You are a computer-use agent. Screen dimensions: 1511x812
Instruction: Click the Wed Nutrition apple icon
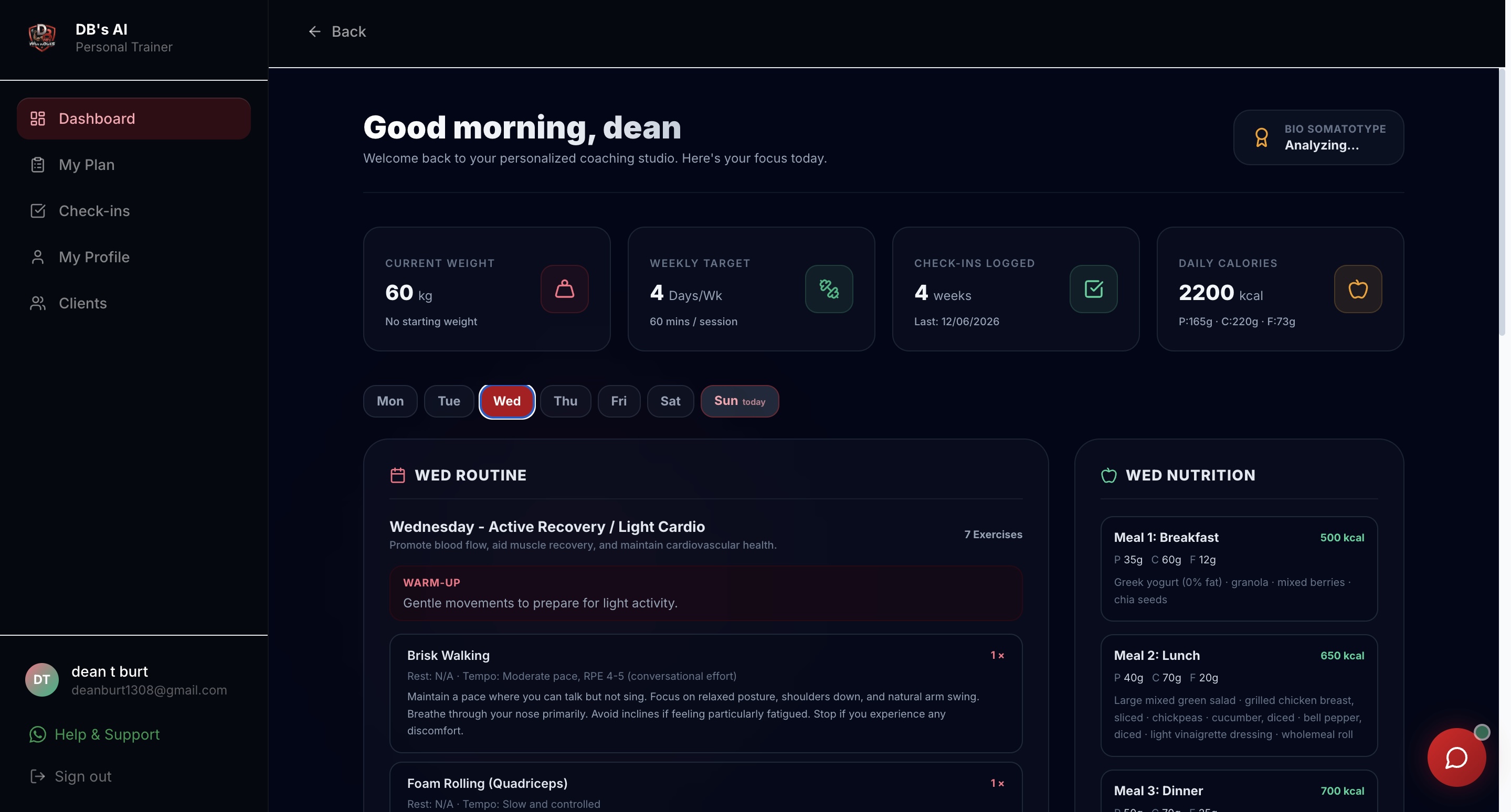(x=1108, y=475)
